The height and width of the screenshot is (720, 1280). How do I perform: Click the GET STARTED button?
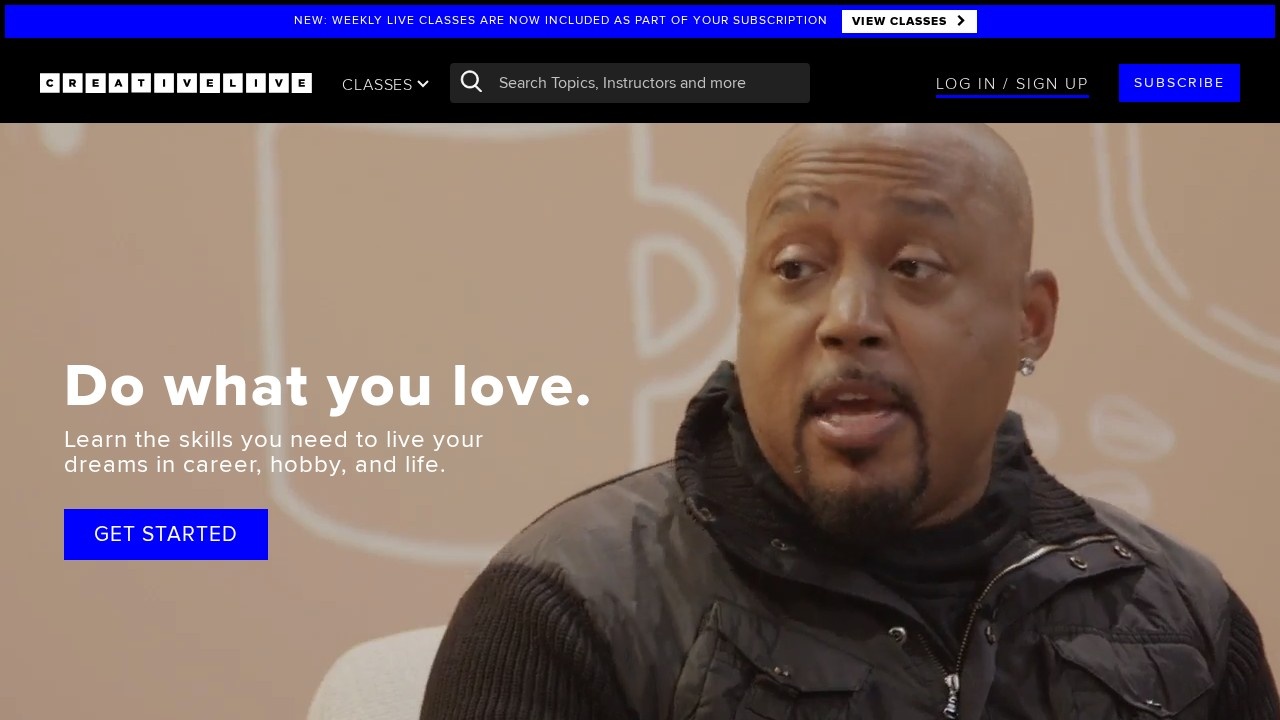(165, 534)
